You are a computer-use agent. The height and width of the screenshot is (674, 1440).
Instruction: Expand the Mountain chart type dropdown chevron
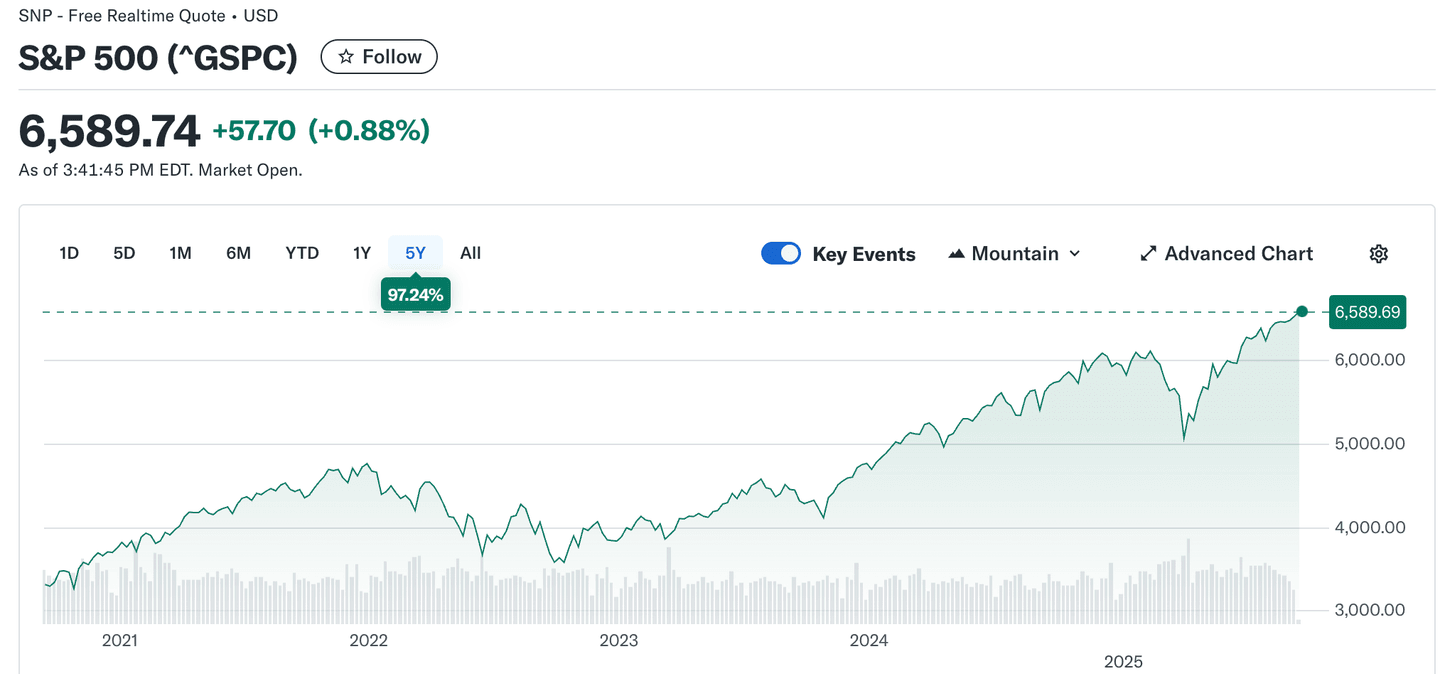coord(1075,254)
